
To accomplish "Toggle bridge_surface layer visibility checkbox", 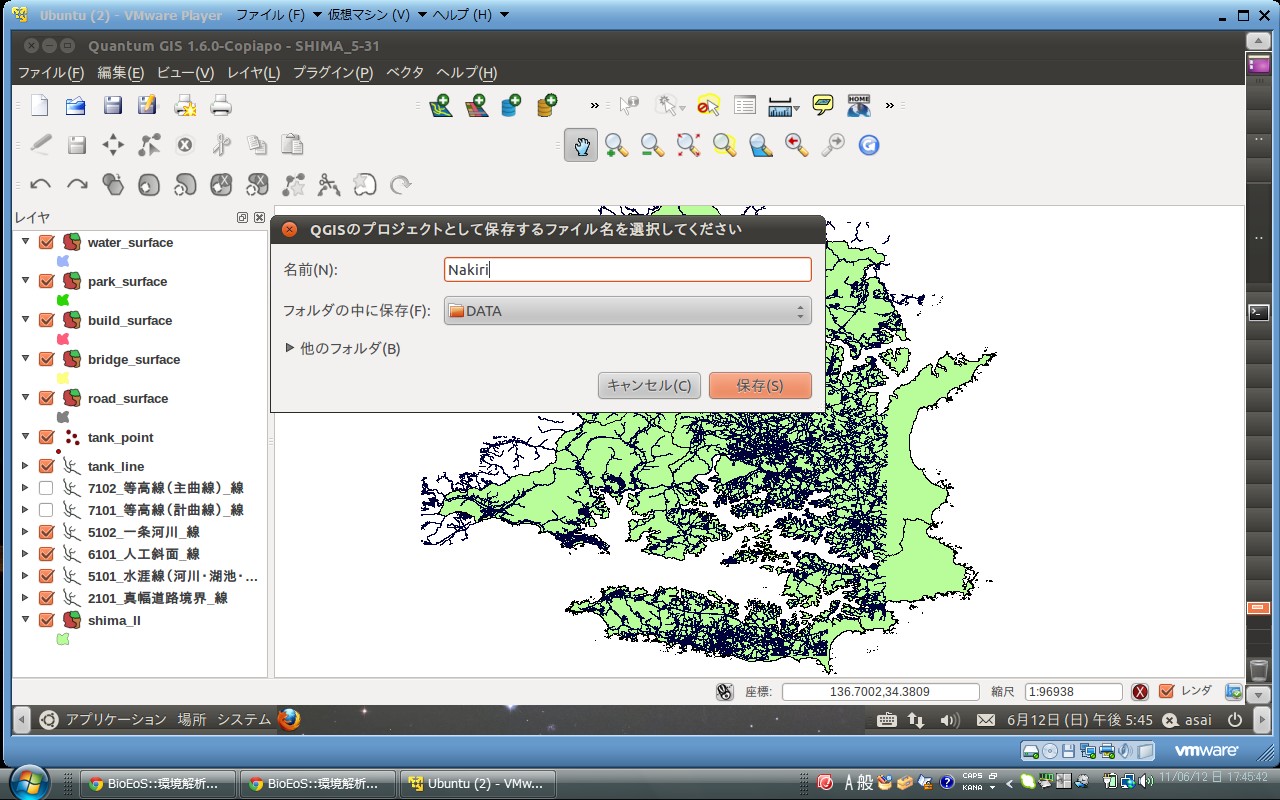I will (x=46, y=359).
